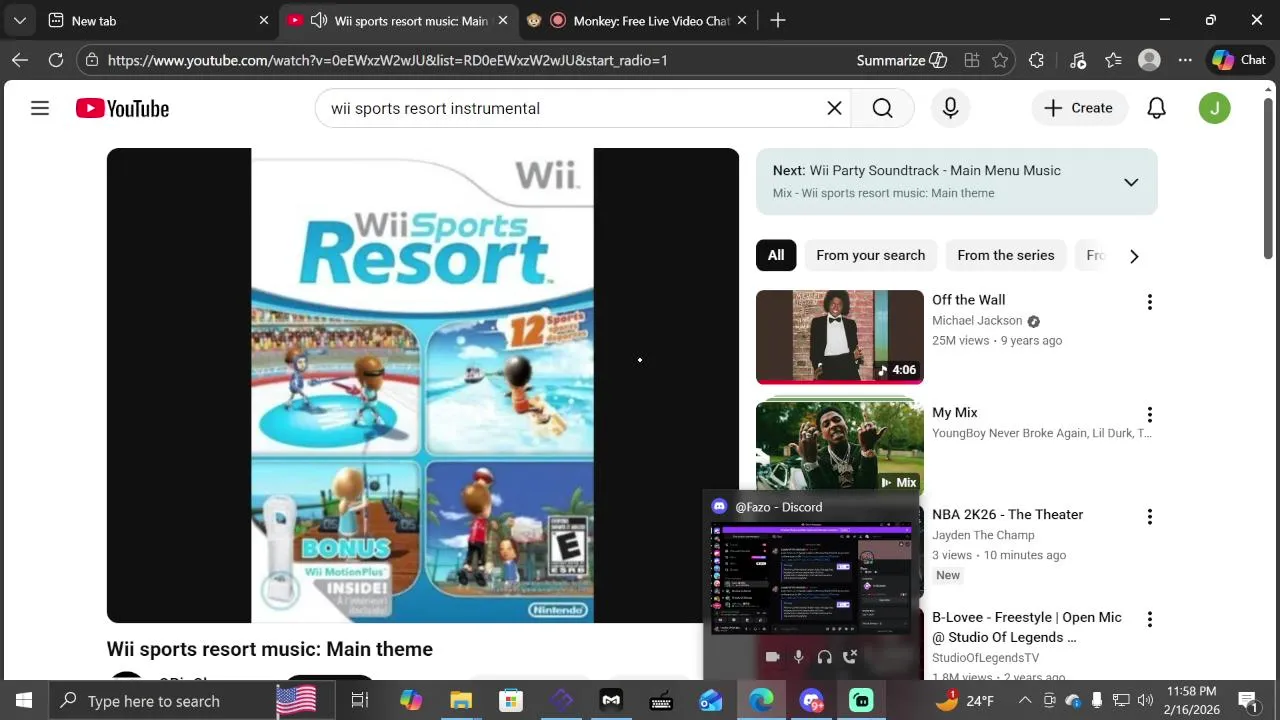Open browser Extensions puzzle icon
This screenshot has width=1280, height=720.
pyautogui.click(x=1036, y=60)
